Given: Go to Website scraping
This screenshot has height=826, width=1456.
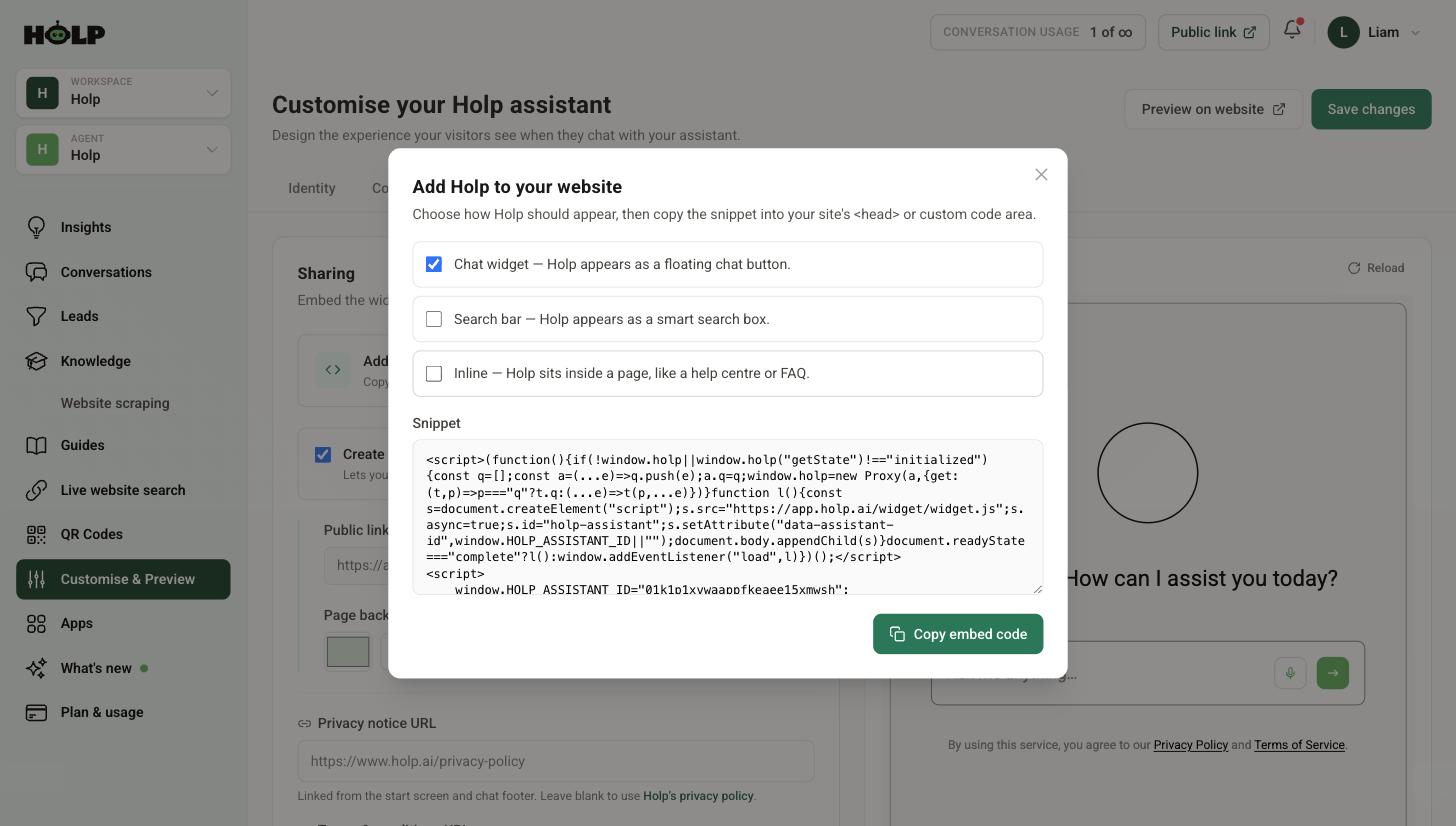Looking at the screenshot, I should (115, 403).
